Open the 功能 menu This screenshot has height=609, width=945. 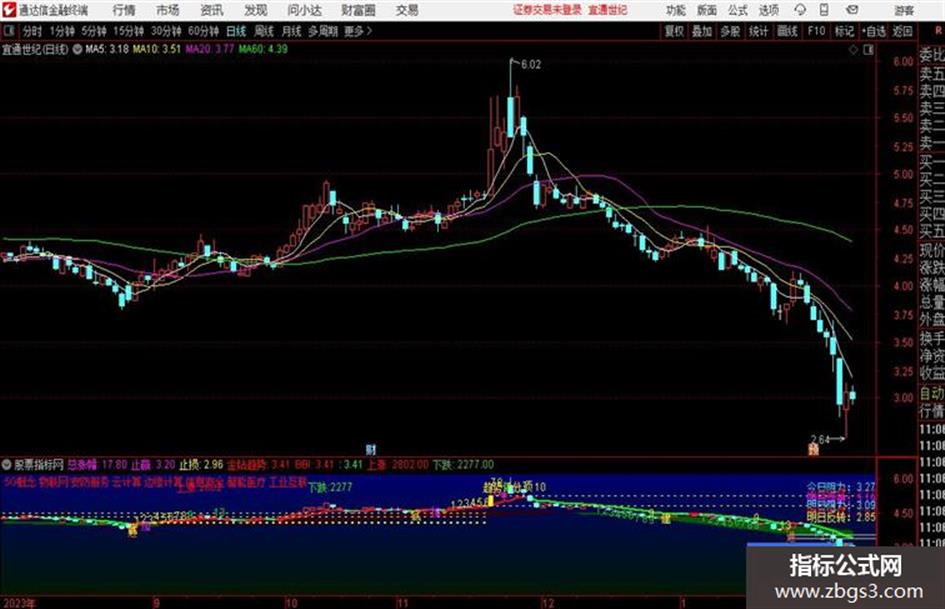click(x=675, y=10)
